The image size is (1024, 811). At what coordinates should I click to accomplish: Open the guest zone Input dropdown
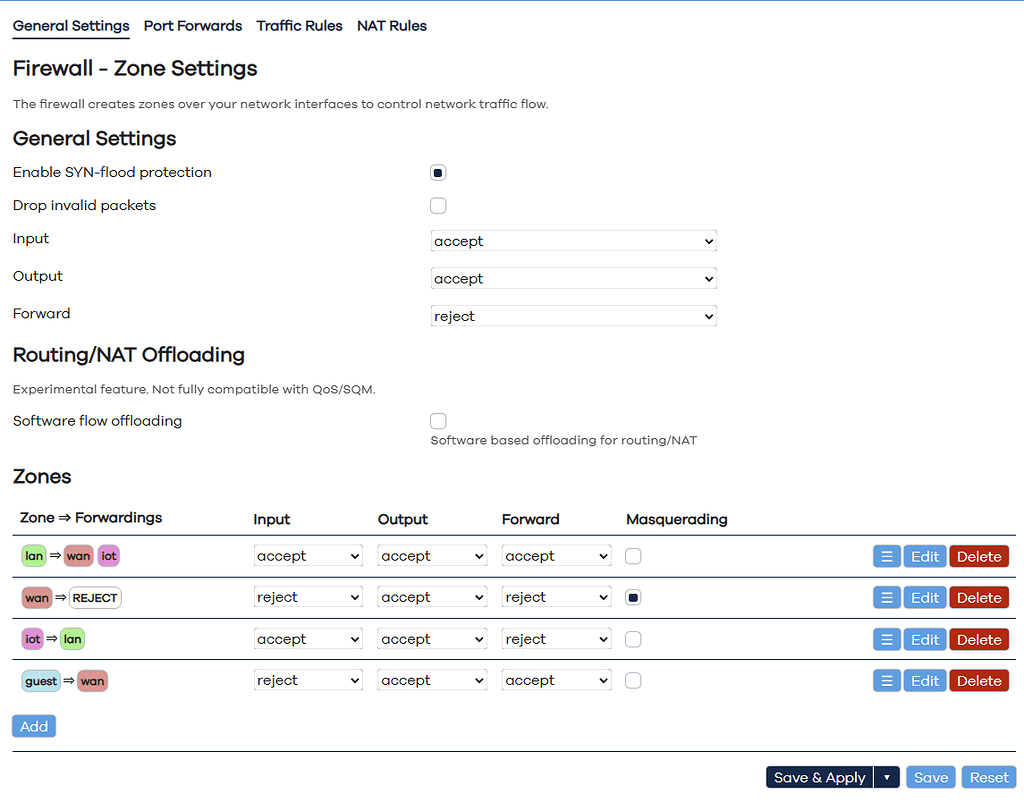tap(308, 681)
